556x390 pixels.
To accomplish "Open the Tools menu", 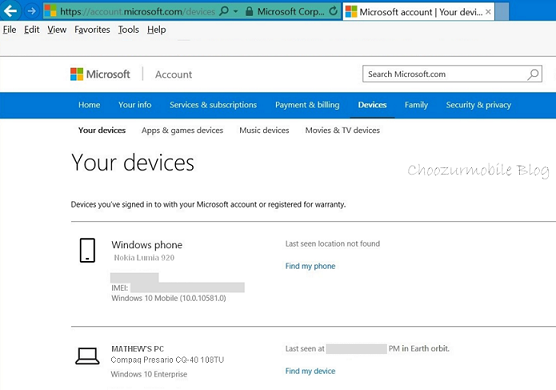I will [128, 30].
